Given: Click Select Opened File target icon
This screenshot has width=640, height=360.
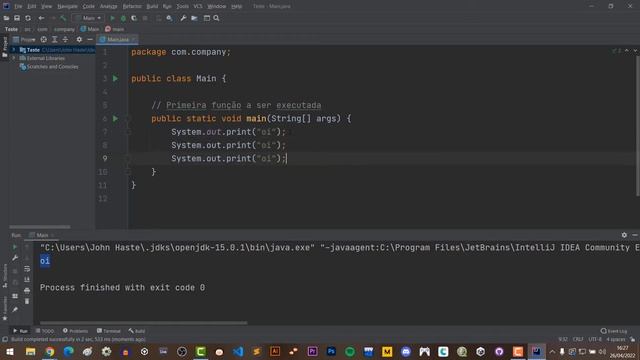Looking at the screenshot, I should coord(44,40).
